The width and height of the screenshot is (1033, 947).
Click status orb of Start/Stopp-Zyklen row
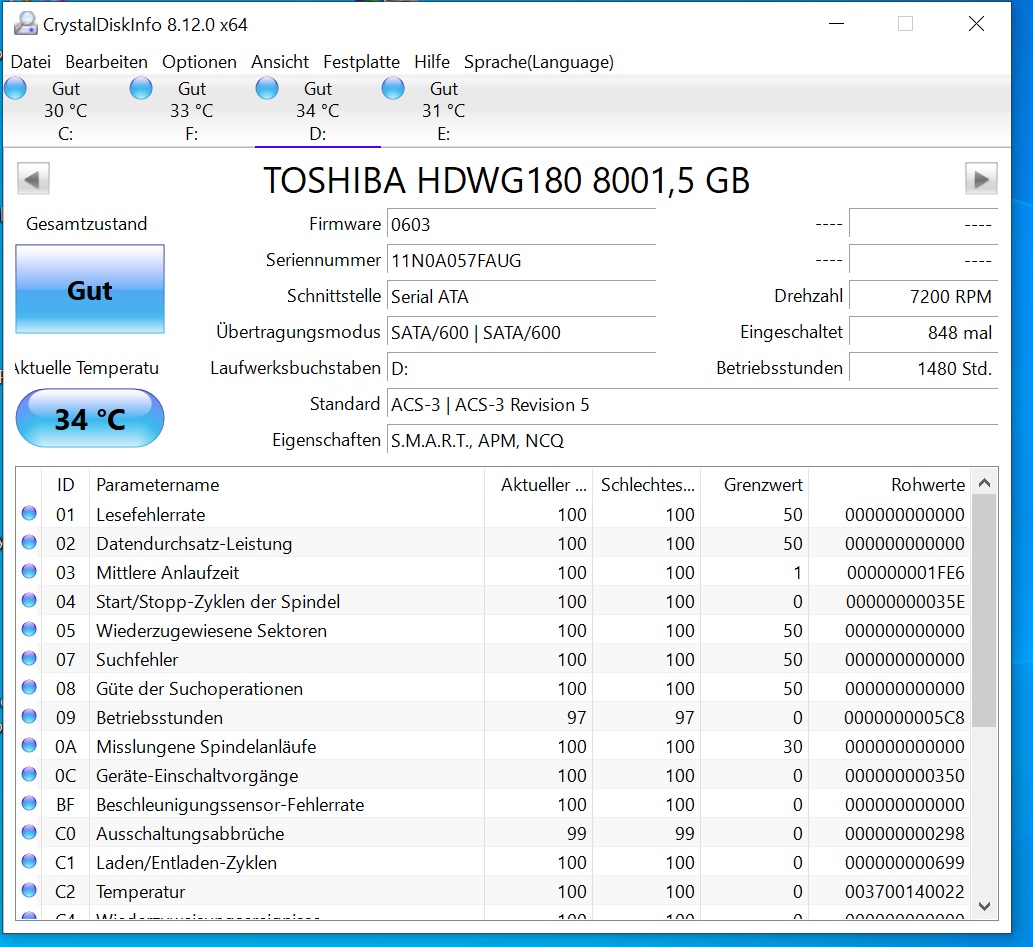tap(29, 600)
